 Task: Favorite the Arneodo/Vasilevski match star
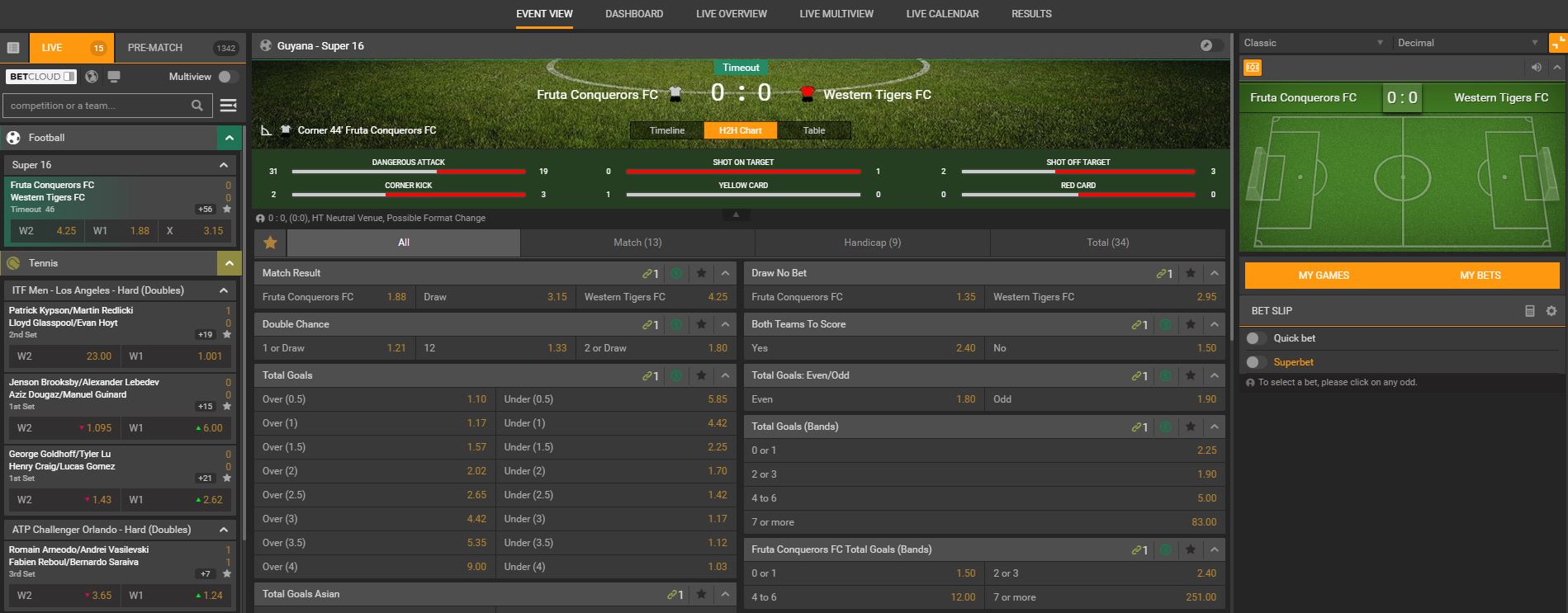227,574
